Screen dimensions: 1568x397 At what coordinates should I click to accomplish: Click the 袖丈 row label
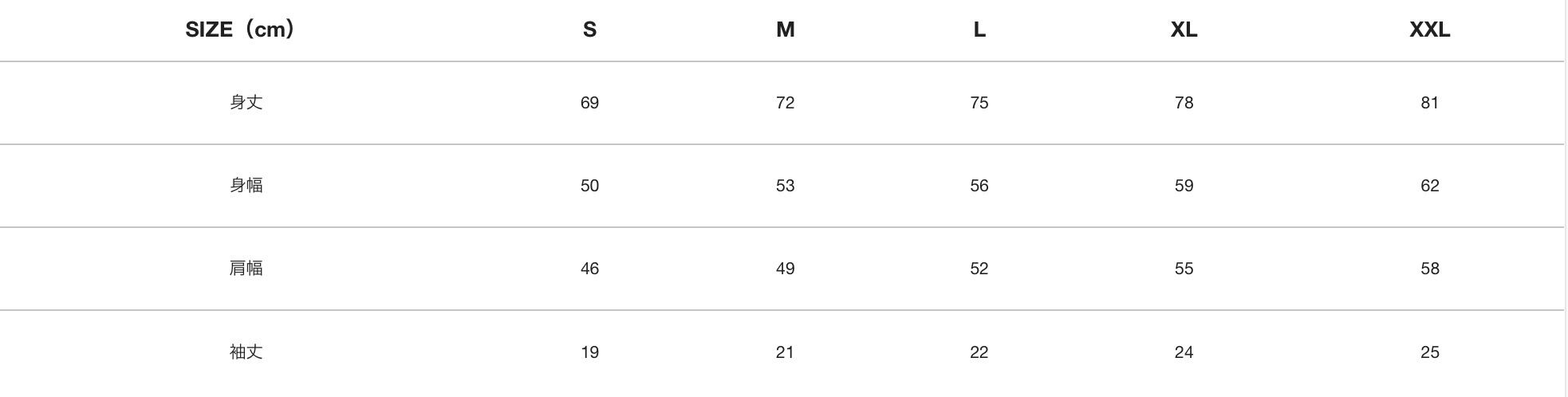(246, 352)
